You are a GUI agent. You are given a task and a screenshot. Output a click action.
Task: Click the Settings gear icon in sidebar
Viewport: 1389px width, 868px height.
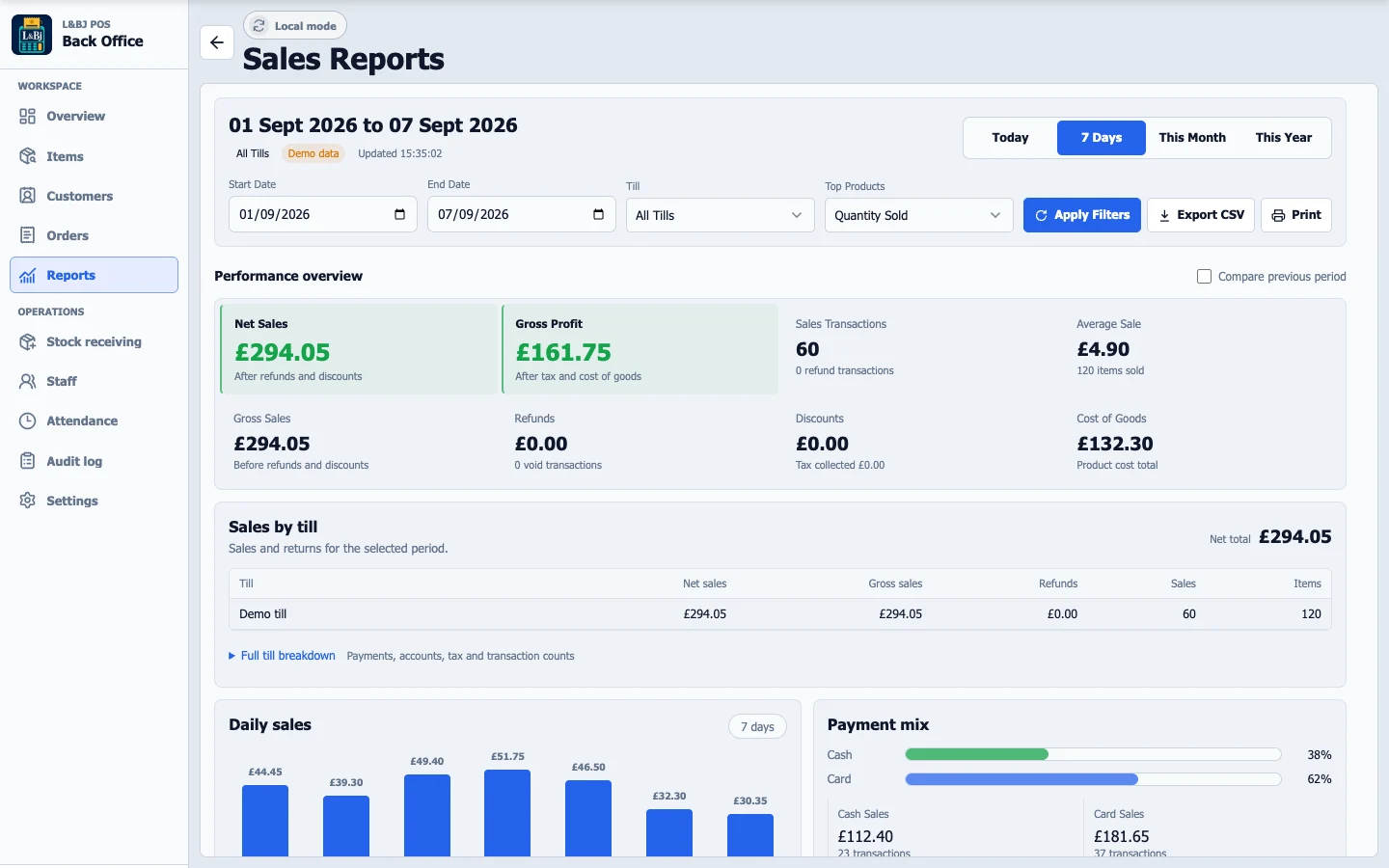(x=27, y=501)
